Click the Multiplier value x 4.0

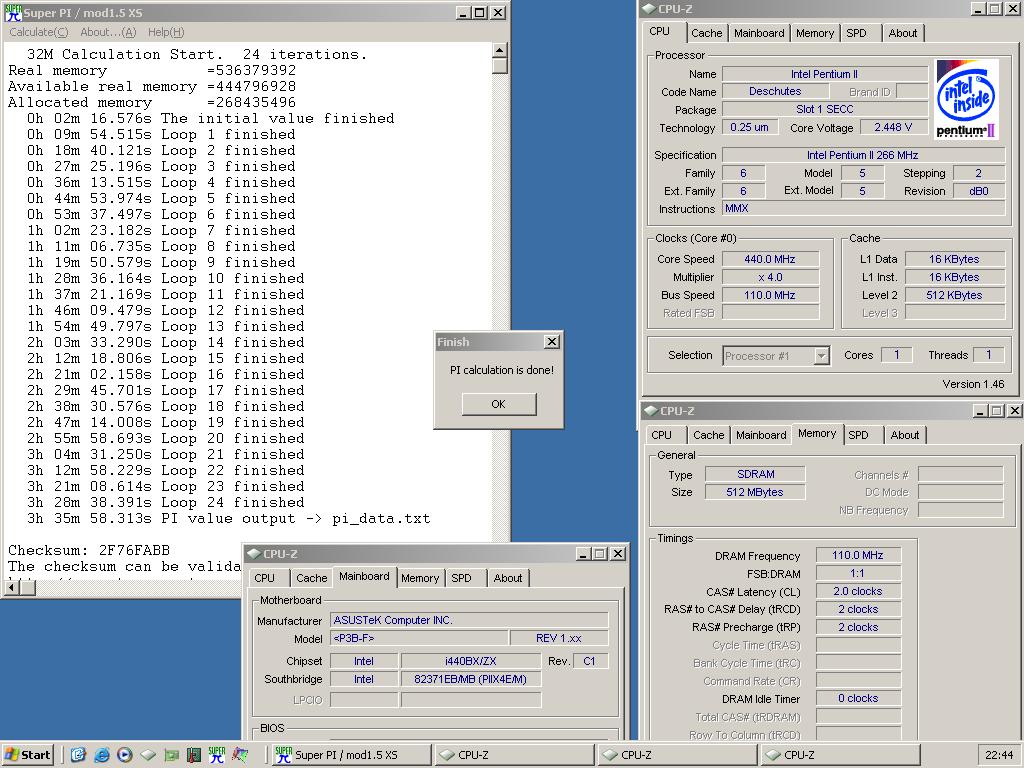[x=770, y=278]
